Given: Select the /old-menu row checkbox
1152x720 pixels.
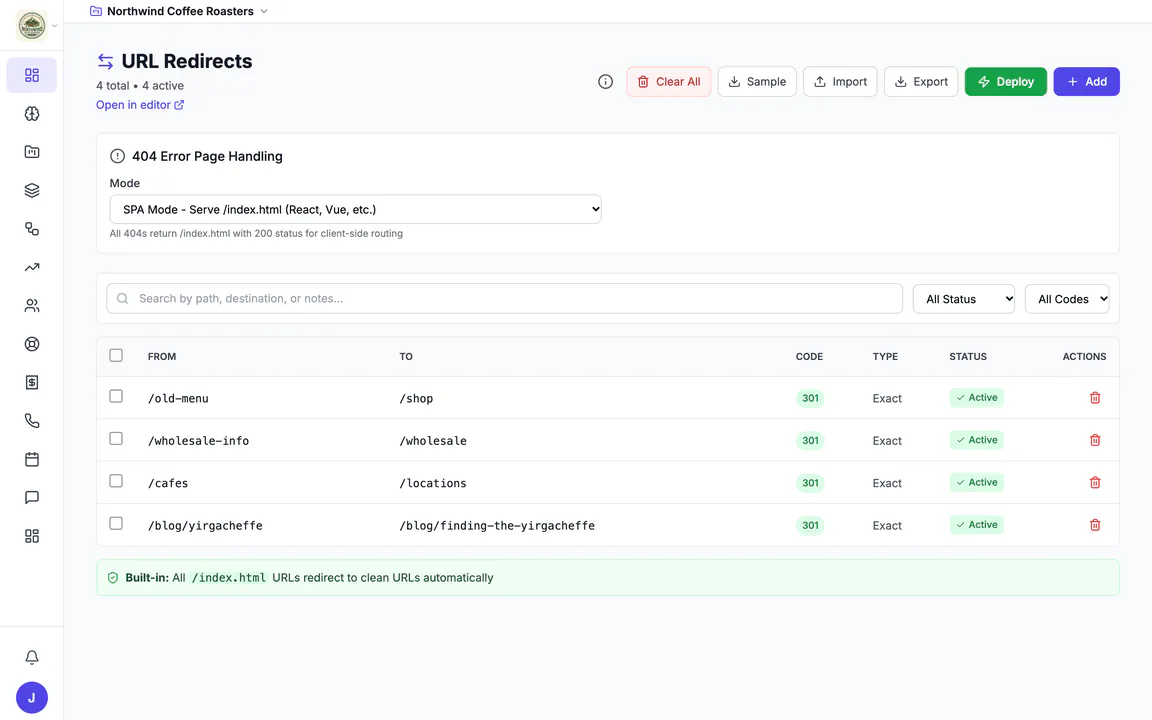Looking at the screenshot, I should click(116, 396).
